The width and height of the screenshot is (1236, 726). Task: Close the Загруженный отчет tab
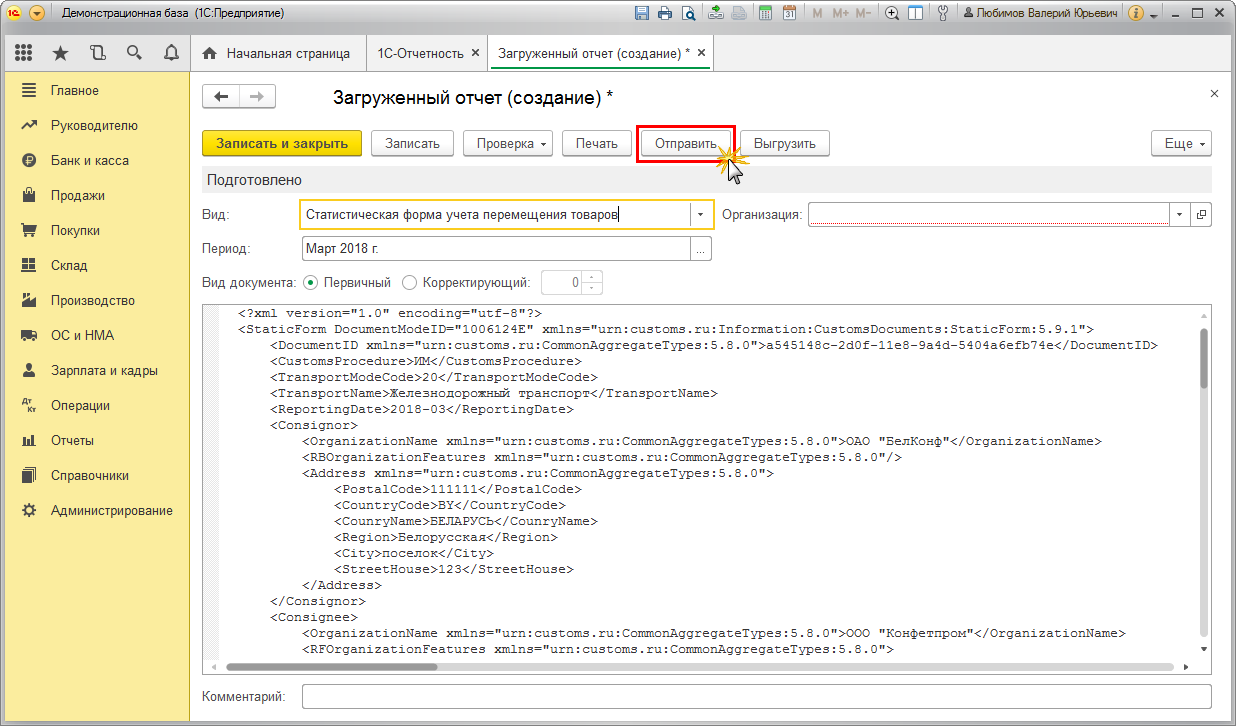pyautogui.click(x=702, y=52)
